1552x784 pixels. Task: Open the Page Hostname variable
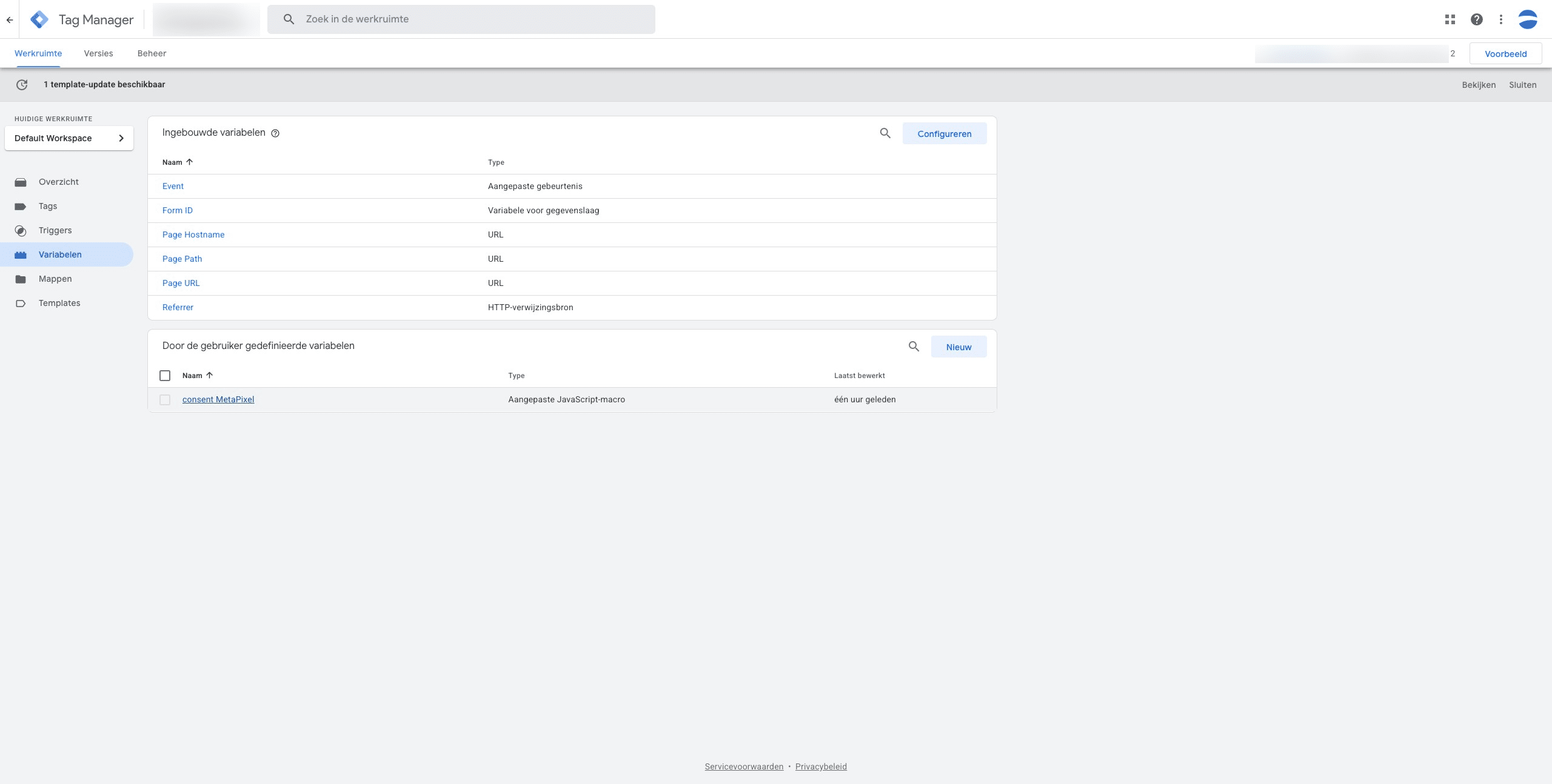tap(193, 234)
